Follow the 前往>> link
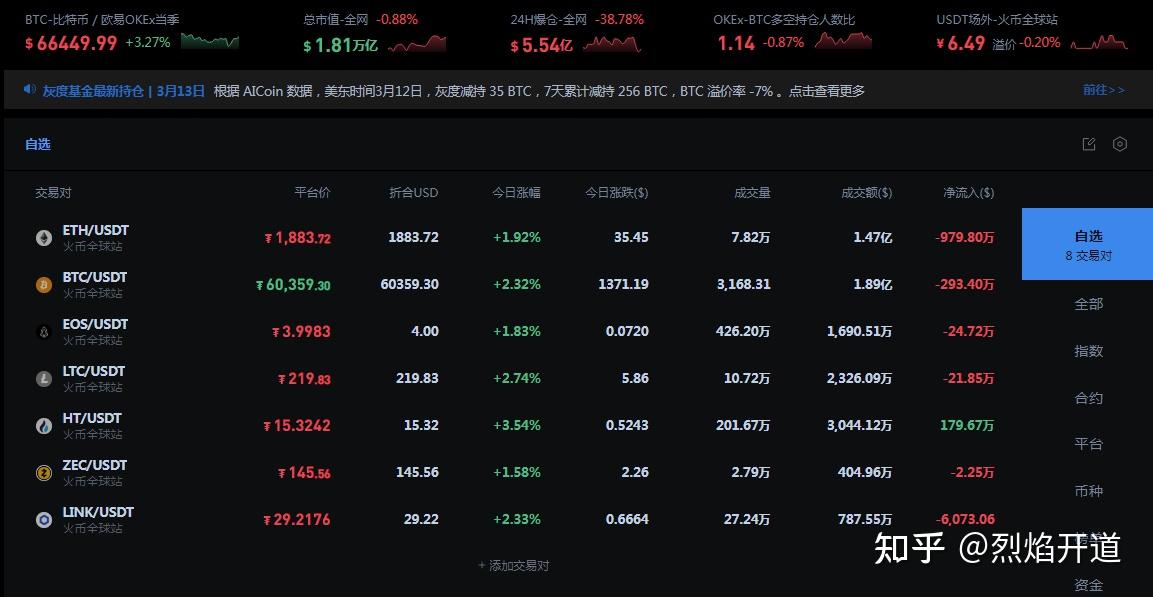Screen dimensions: 1153x597 click(x=1103, y=90)
